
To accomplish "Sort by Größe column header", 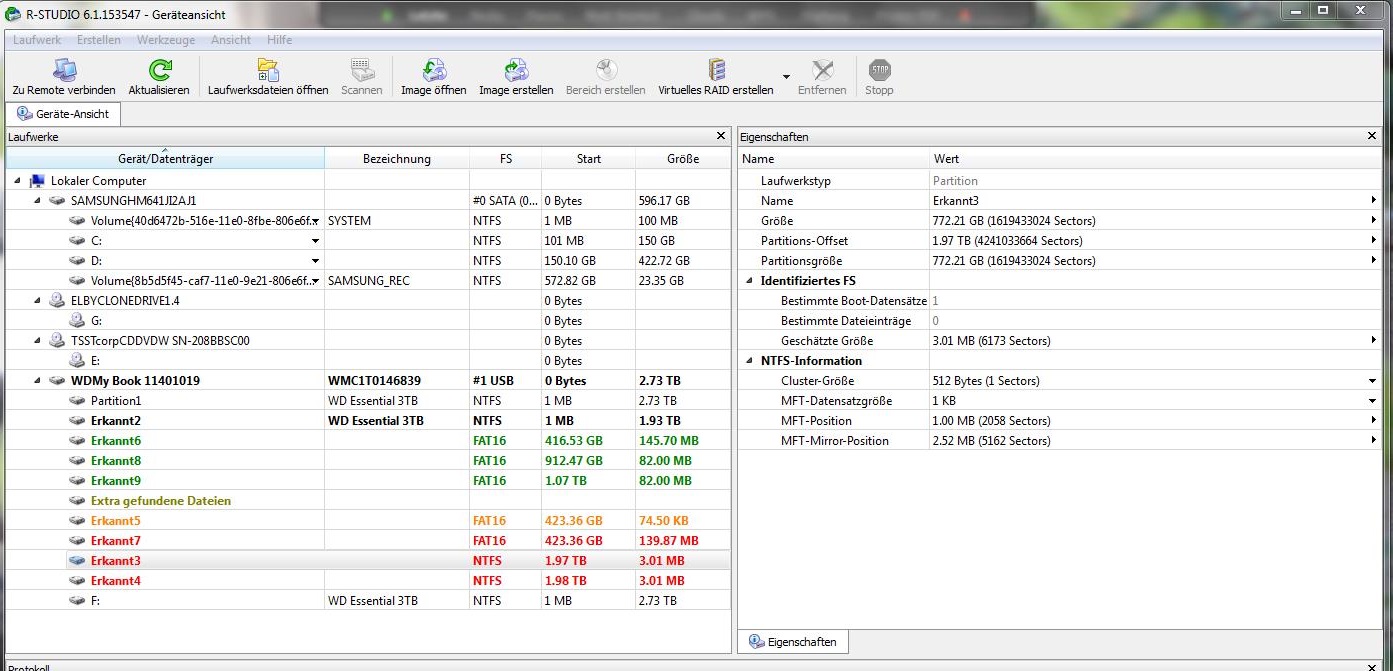I will [683, 158].
